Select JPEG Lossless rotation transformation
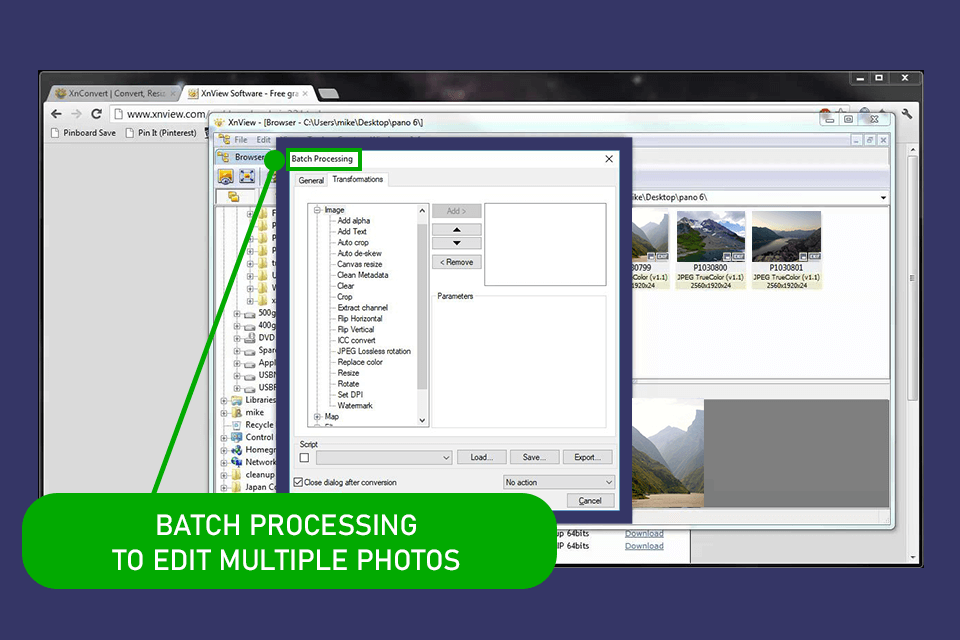The image size is (960, 640). [374, 352]
